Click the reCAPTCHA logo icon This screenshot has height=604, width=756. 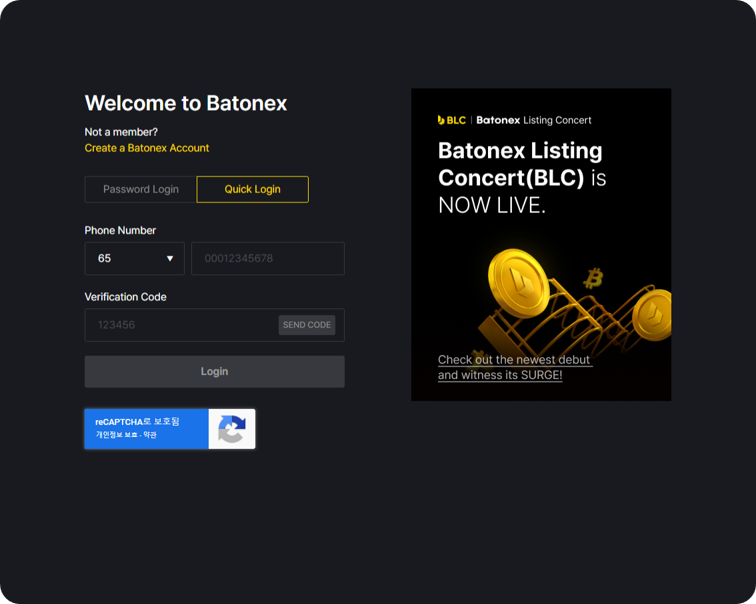232,429
